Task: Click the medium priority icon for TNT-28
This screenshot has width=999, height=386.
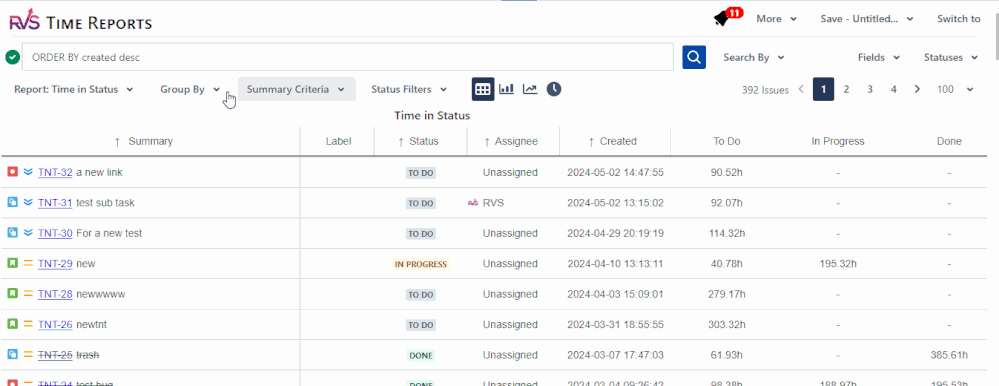Action: [x=28, y=294]
